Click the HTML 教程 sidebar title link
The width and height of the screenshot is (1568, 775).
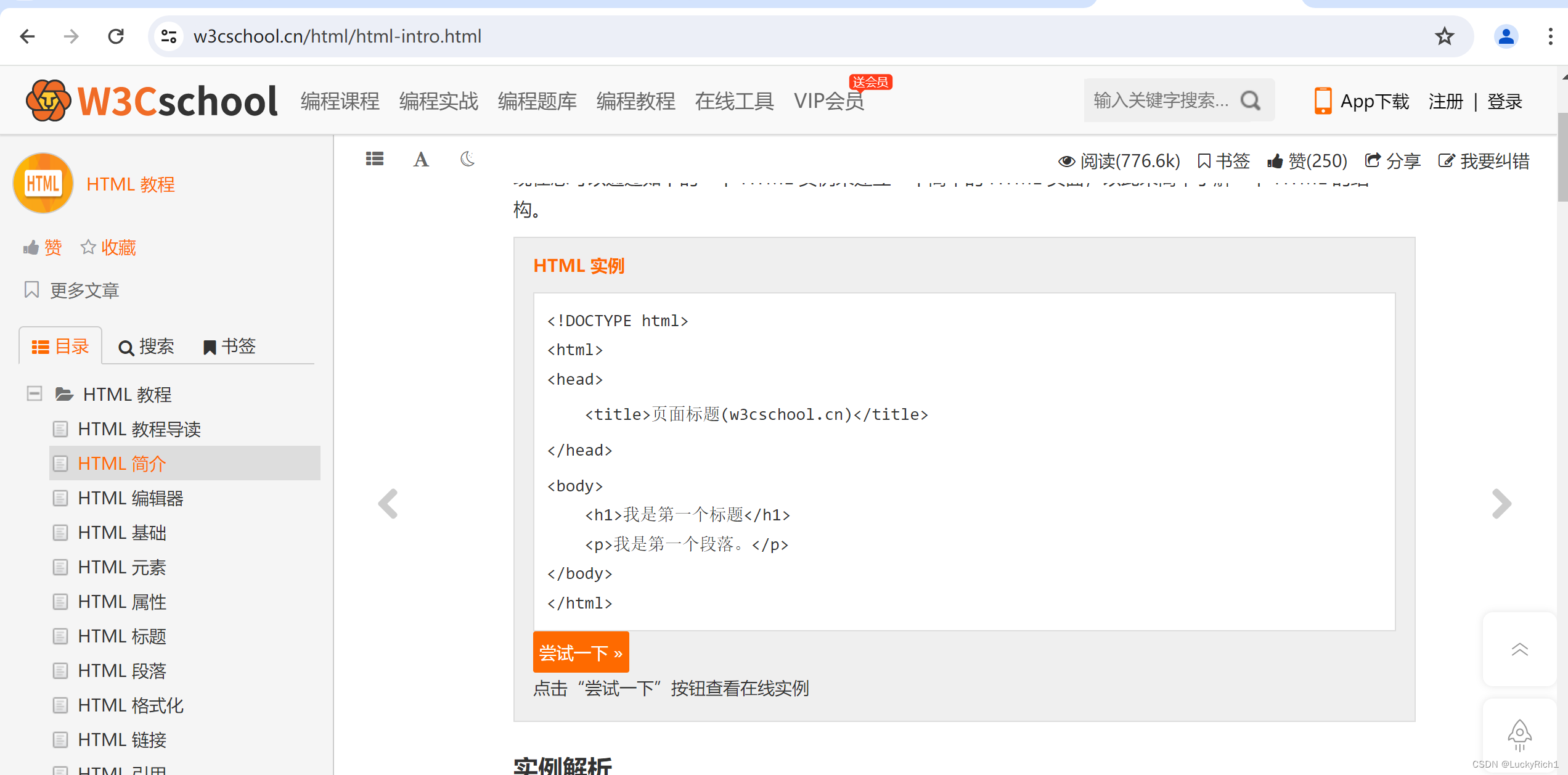click(x=131, y=184)
